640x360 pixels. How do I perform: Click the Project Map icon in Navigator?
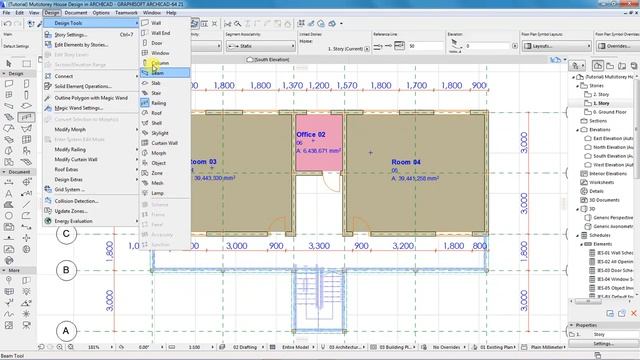(598, 65)
